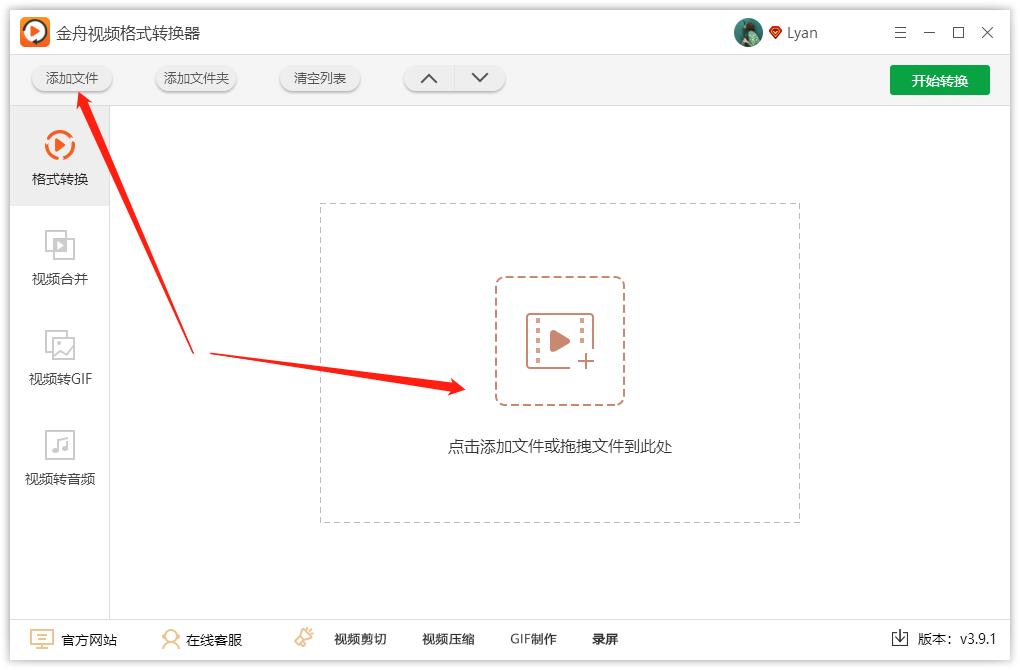Start the 录屏 screen recording tool
The width and height of the screenshot is (1020, 670).
pyautogui.click(x=605, y=638)
